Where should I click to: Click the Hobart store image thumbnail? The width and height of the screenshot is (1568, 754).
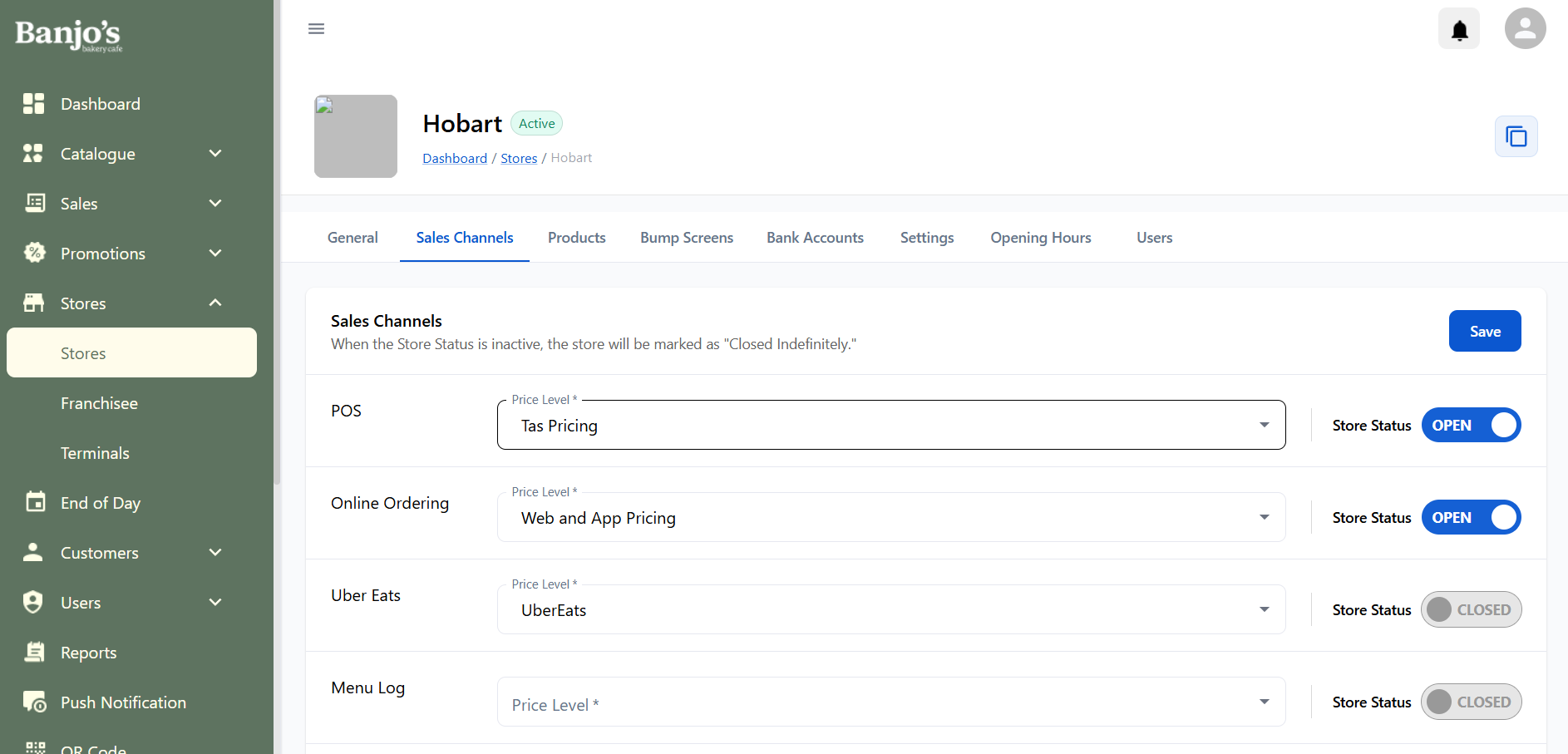(x=356, y=136)
